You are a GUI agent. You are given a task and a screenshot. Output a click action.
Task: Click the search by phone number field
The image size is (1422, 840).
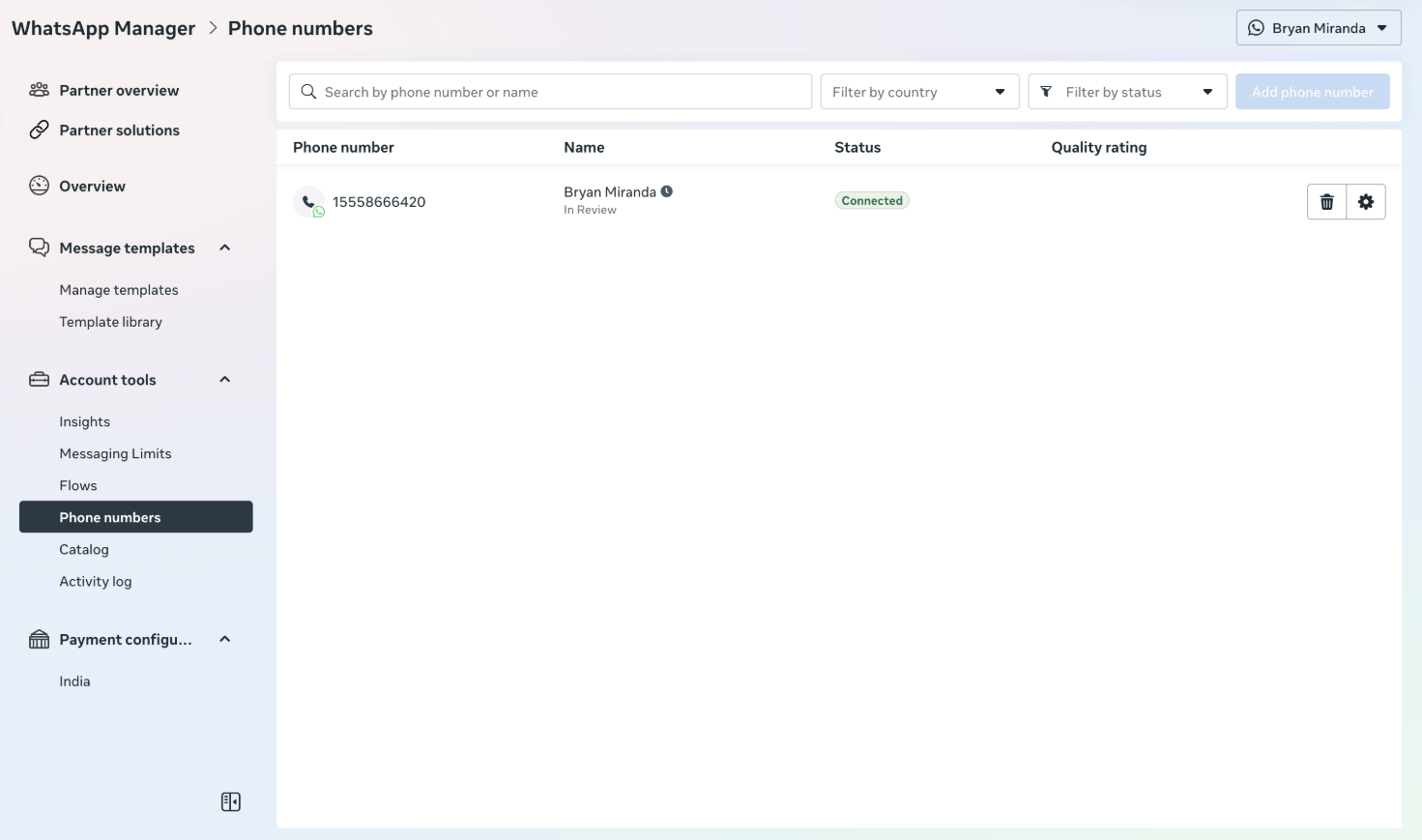coord(551,92)
